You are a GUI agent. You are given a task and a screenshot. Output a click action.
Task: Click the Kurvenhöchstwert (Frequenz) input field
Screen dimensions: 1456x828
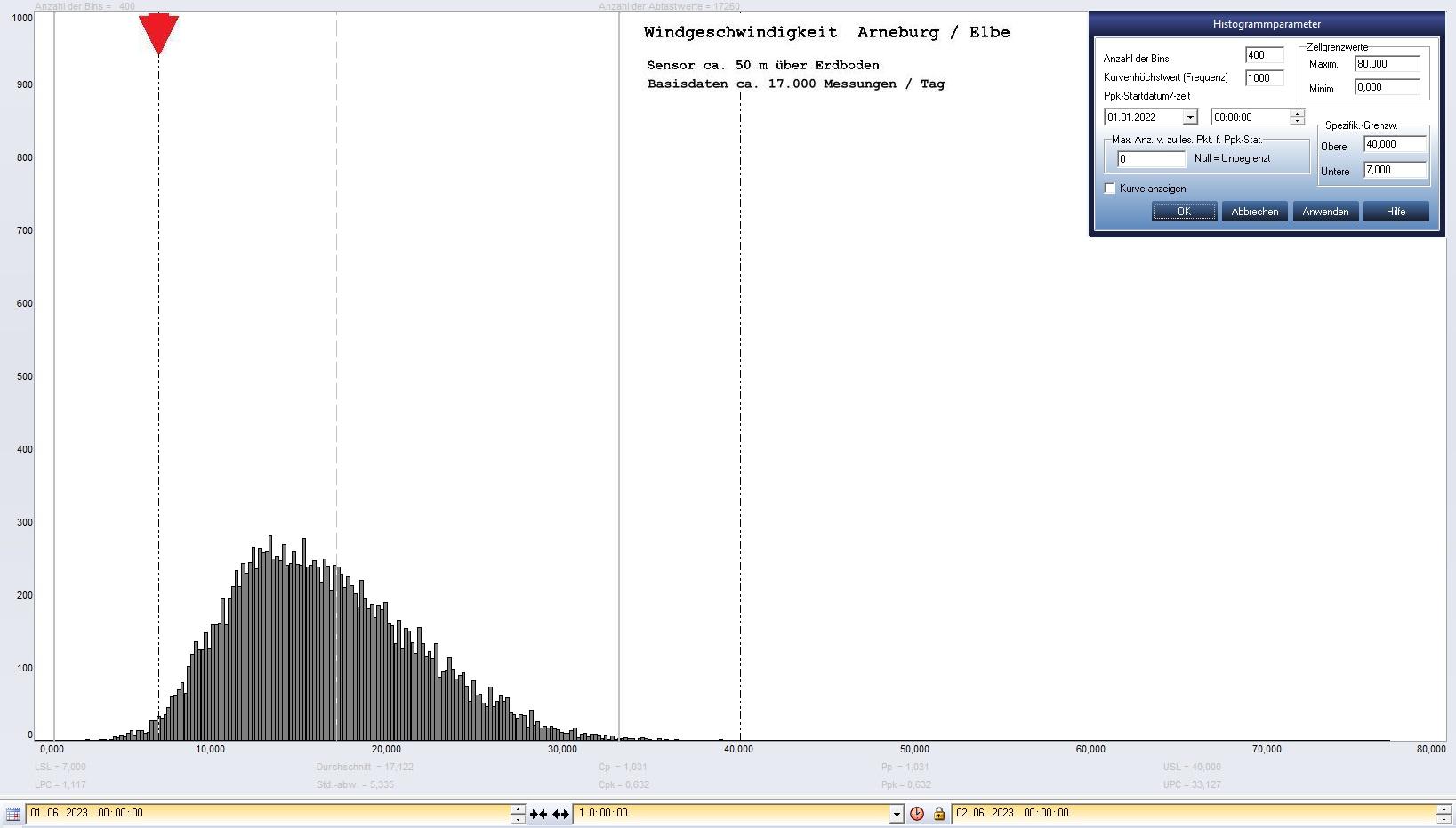(x=1264, y=78)
